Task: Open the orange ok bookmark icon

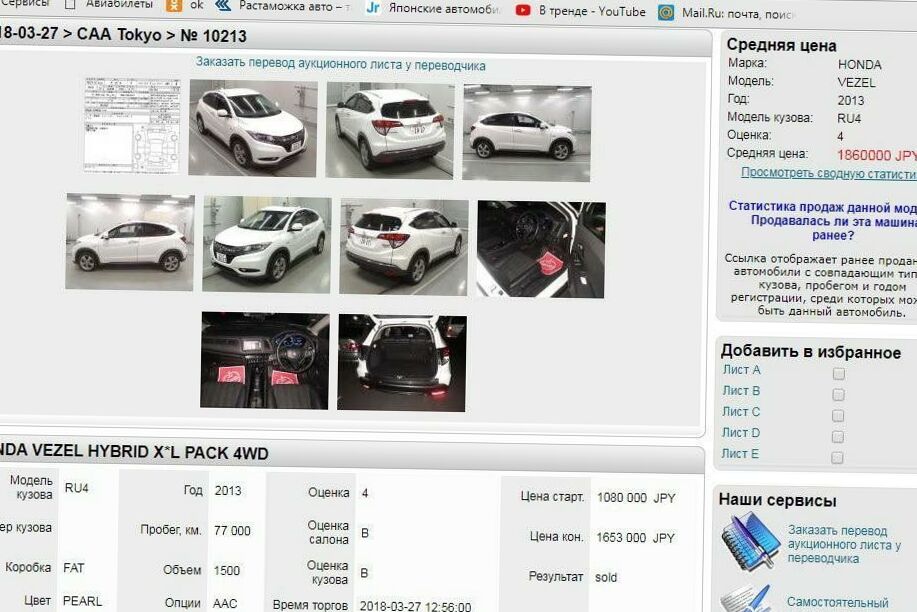Action: pos(174,5)
